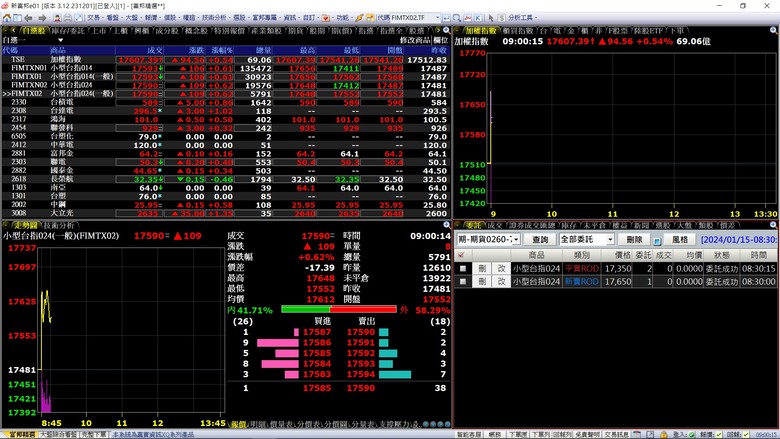Click the zoom icon at order panel corner
Viewport: 780px width, 439px height.
[x=774, y=225]
